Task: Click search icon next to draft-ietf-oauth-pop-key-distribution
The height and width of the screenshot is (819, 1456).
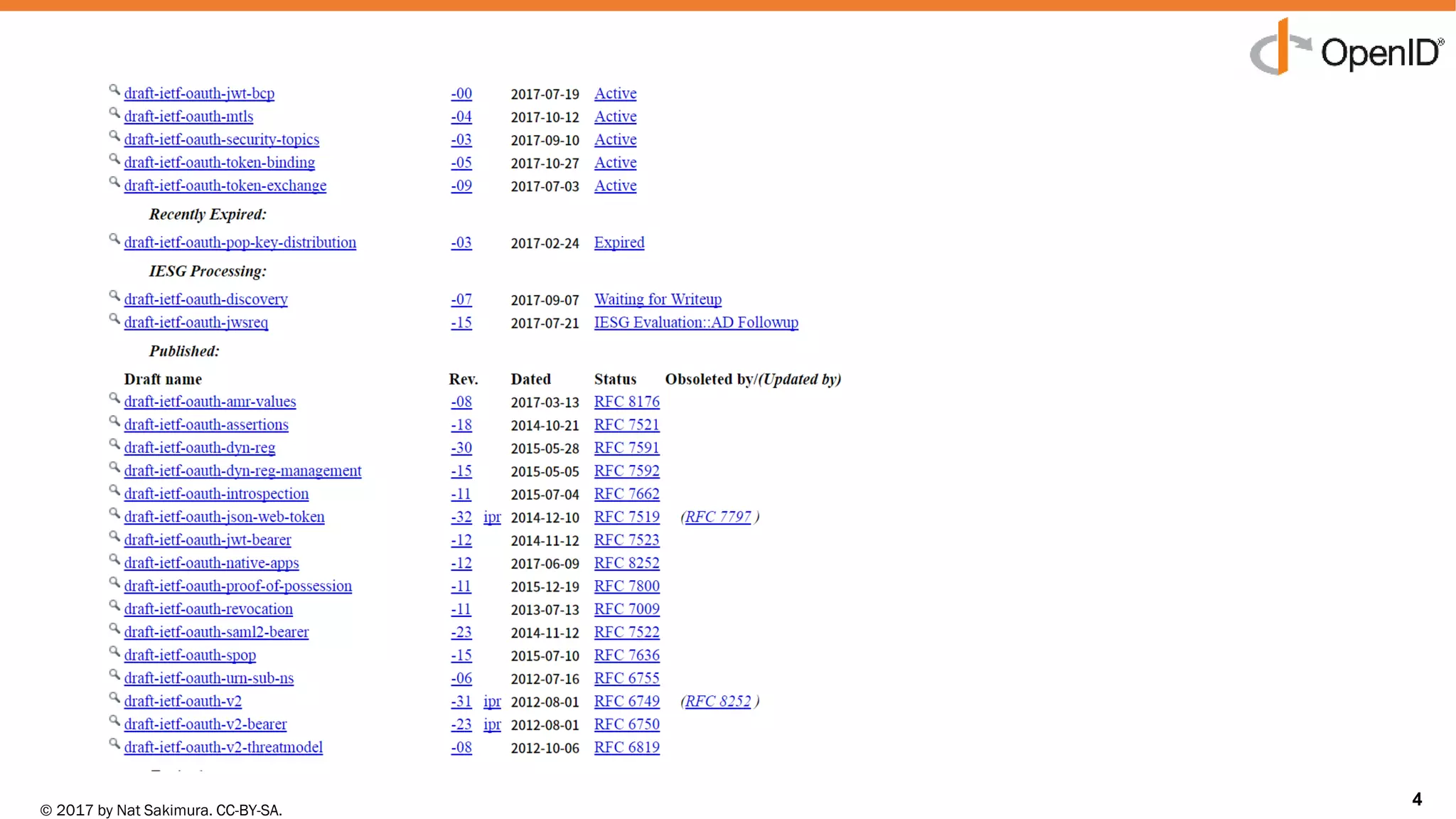Action: 114,239
